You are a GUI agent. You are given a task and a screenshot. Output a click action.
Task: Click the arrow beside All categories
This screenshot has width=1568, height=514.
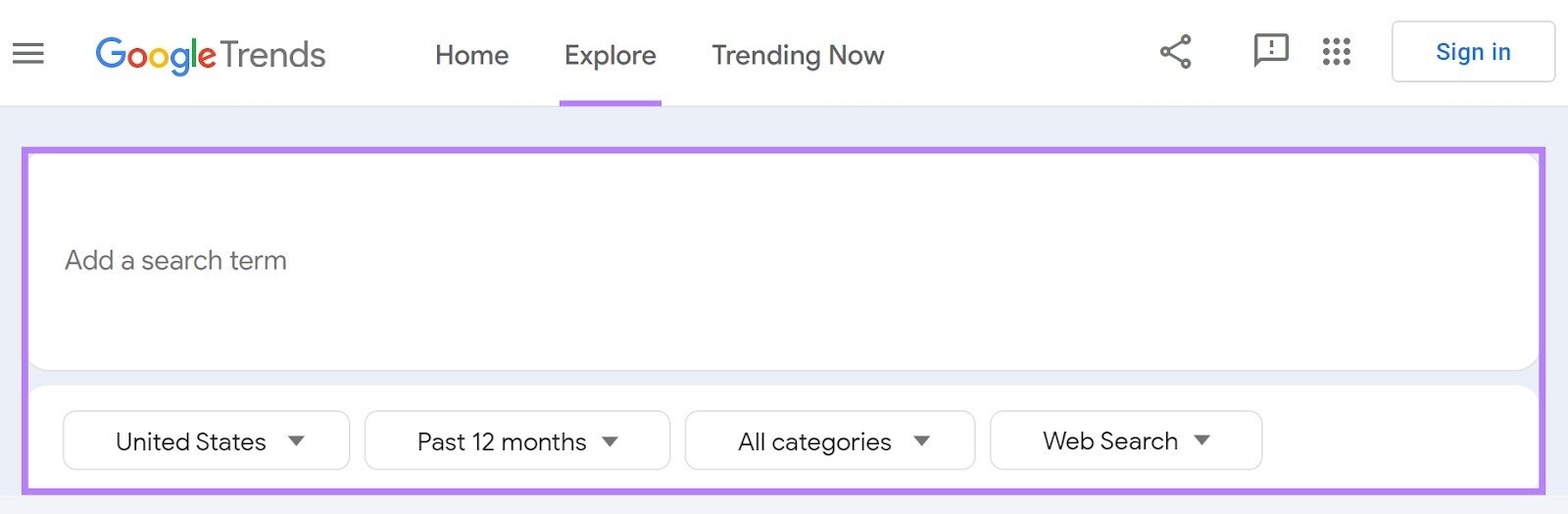(921, 441)
